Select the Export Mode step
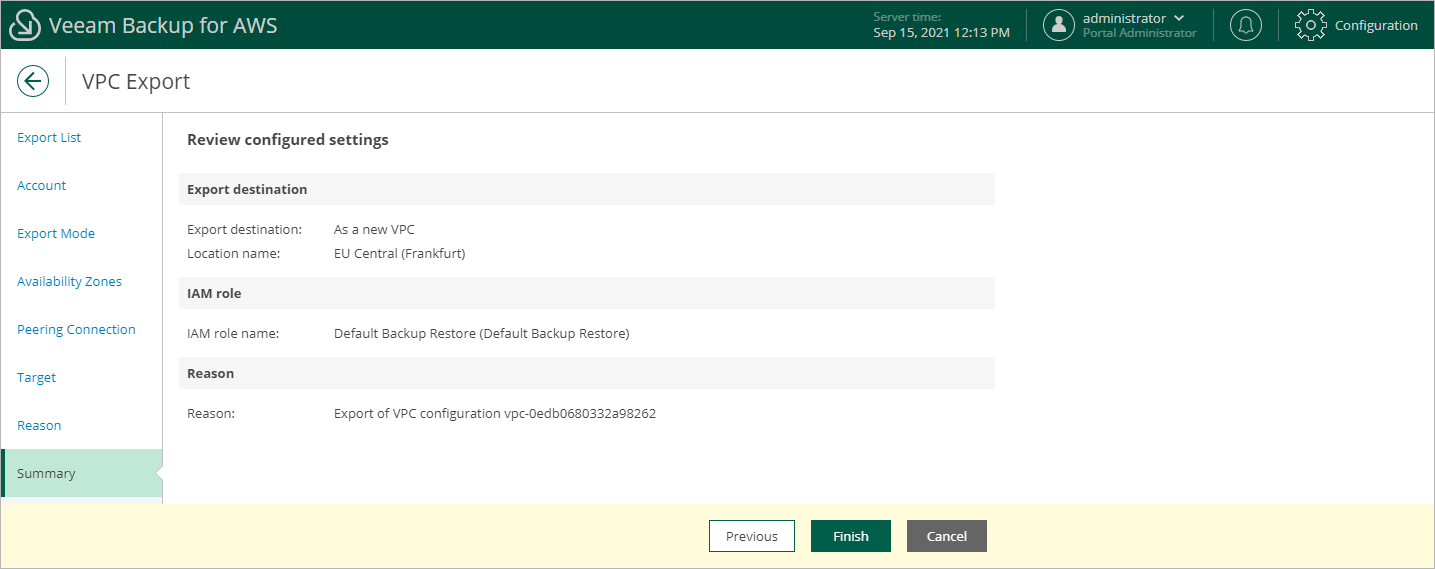This screenshot has width=1435, height=569. (56, 234)
